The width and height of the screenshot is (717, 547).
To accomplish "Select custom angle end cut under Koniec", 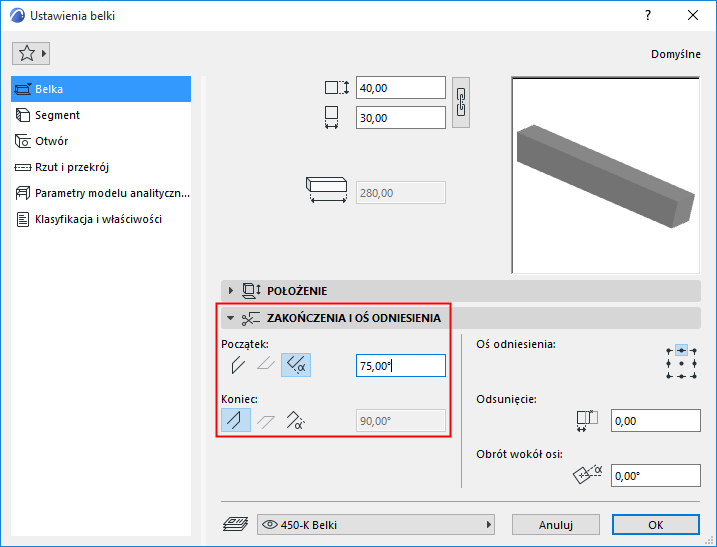I will tap(295, 420).
